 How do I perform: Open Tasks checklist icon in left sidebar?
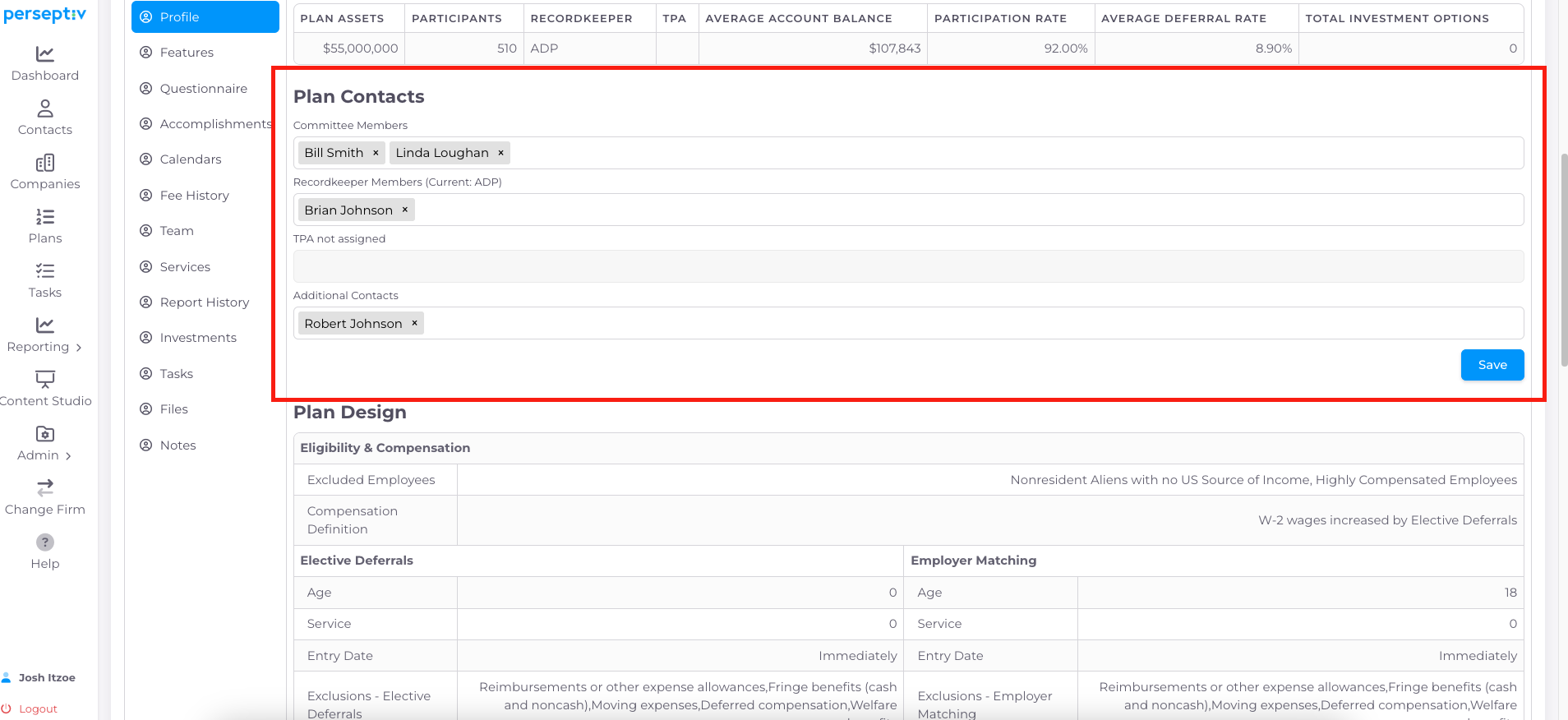pos(45,271)
